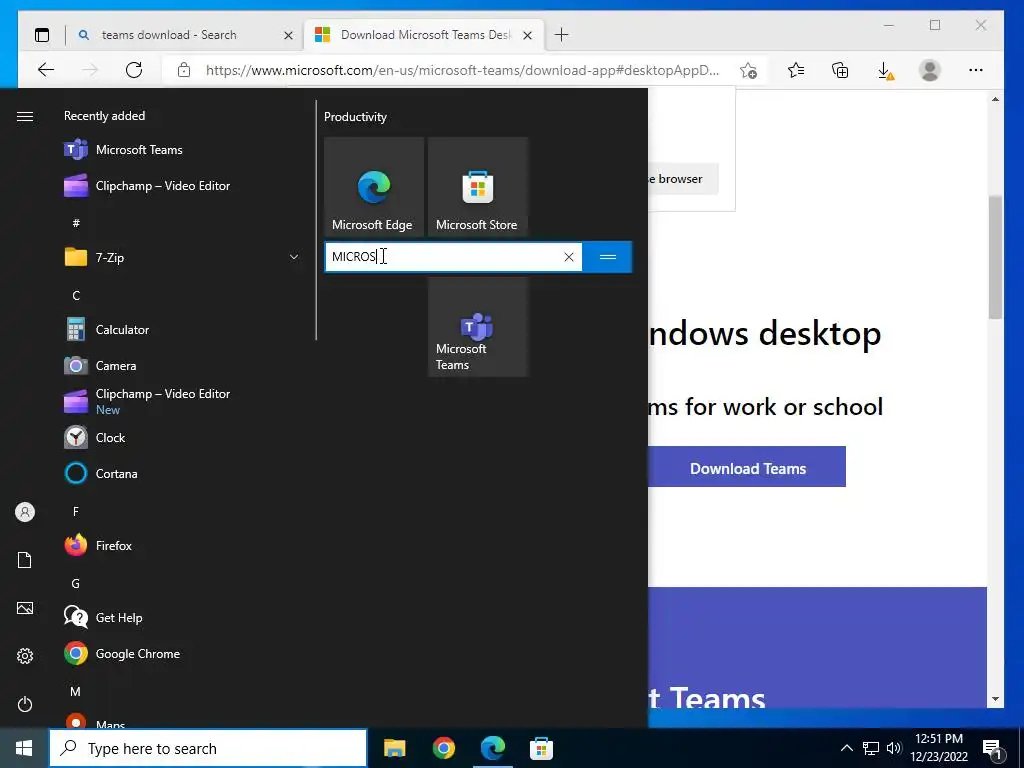Expand the 7-Zip folder chevron
The height and width of the screenshot is (768, 1024).
[294, 257]
